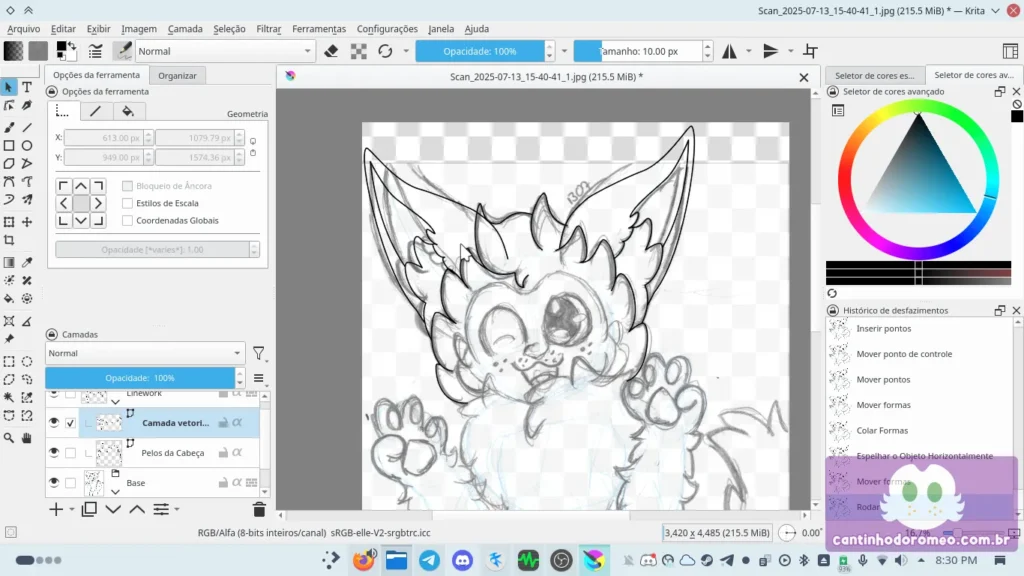Check the Pelos da Cabeça layer checkbox
Image resolution: width=1024 pixels, height=576 pixels.
pyautogui.click(x=71, y=453)
